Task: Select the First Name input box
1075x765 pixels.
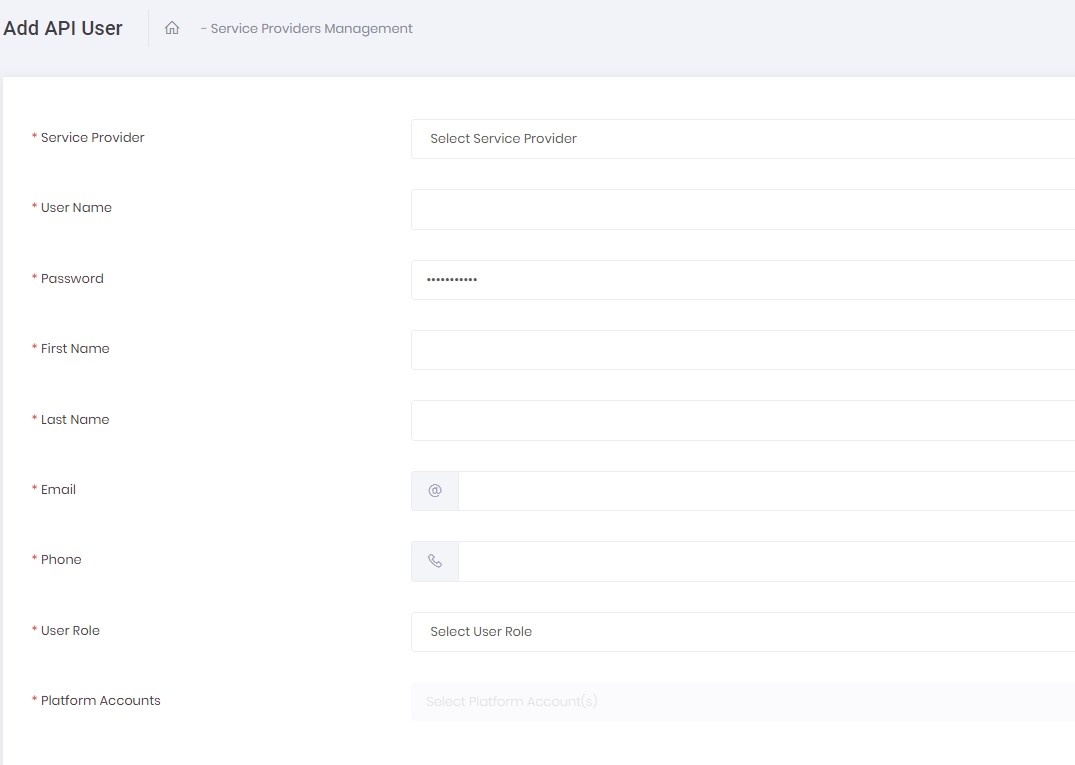Action: point(742,350)
